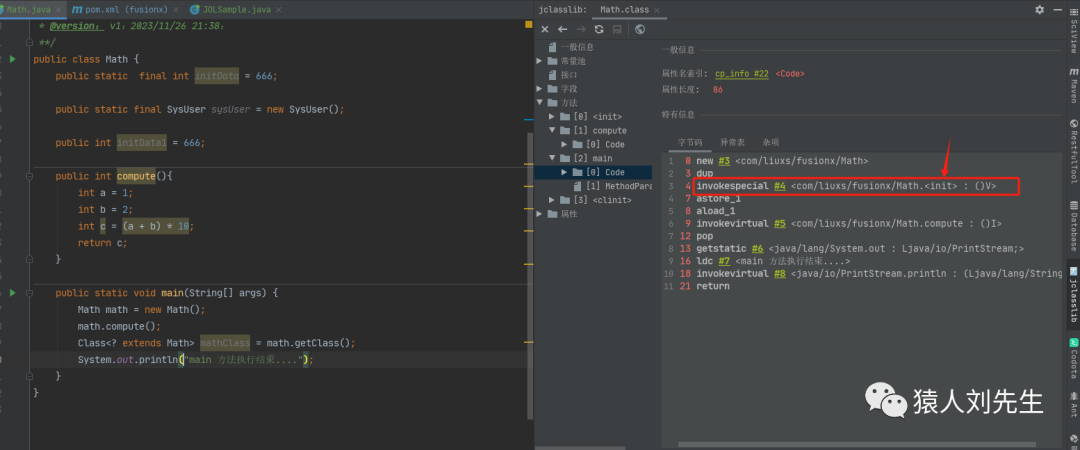Click the folder icon beside 常量池
The image size is (1080, 450).
pyautogui.click(x=552, y=61)
